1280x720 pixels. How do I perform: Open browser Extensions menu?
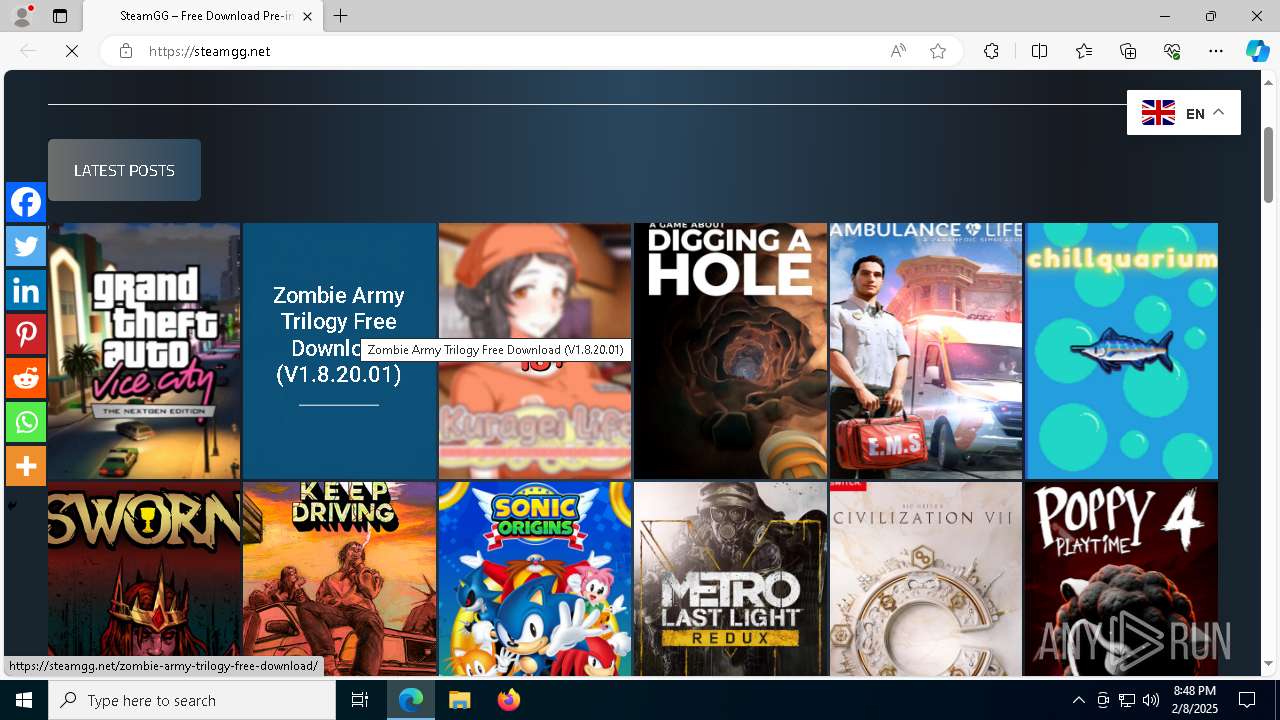click(x=991, y=51)
